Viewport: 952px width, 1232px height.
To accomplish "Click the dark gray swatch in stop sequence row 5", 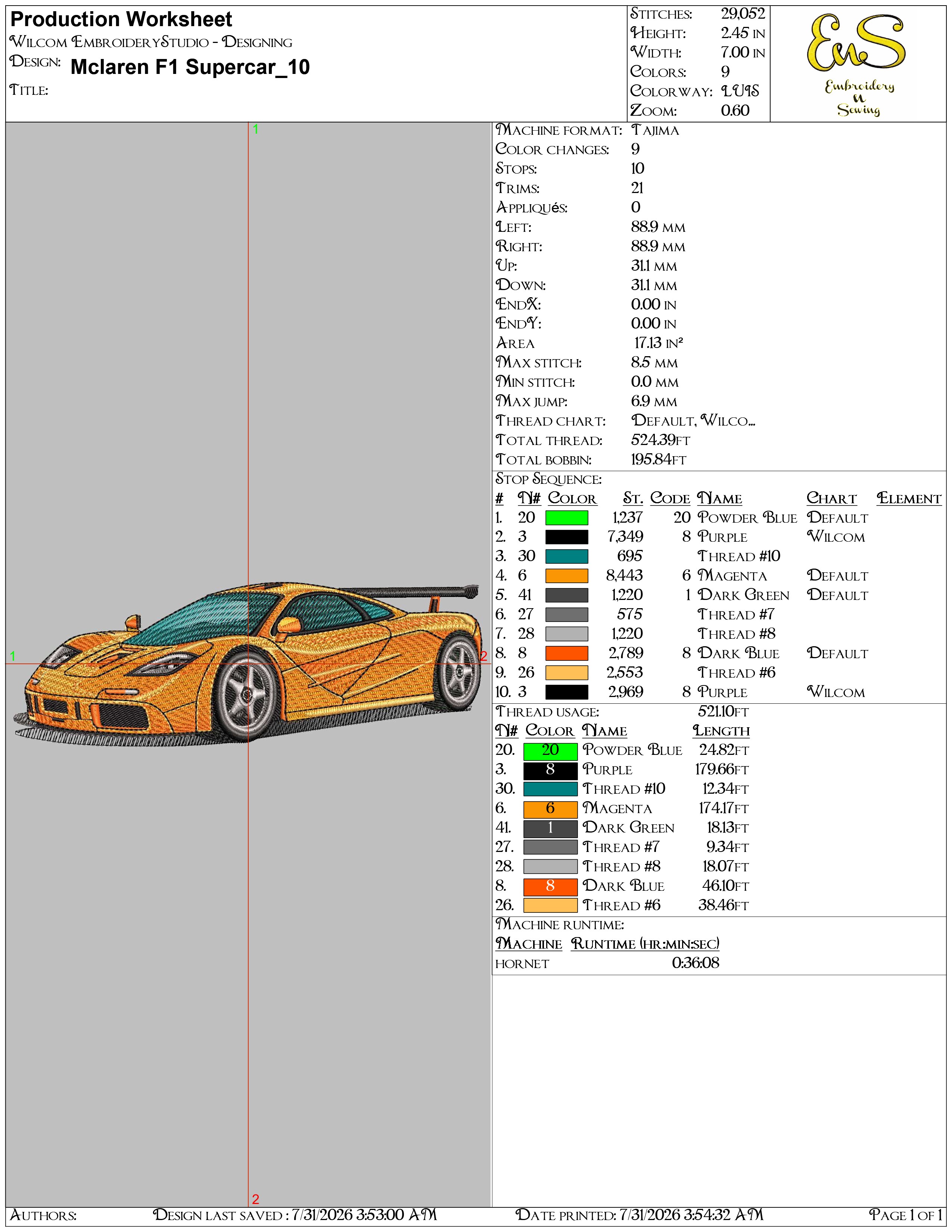I will [566, 595].
